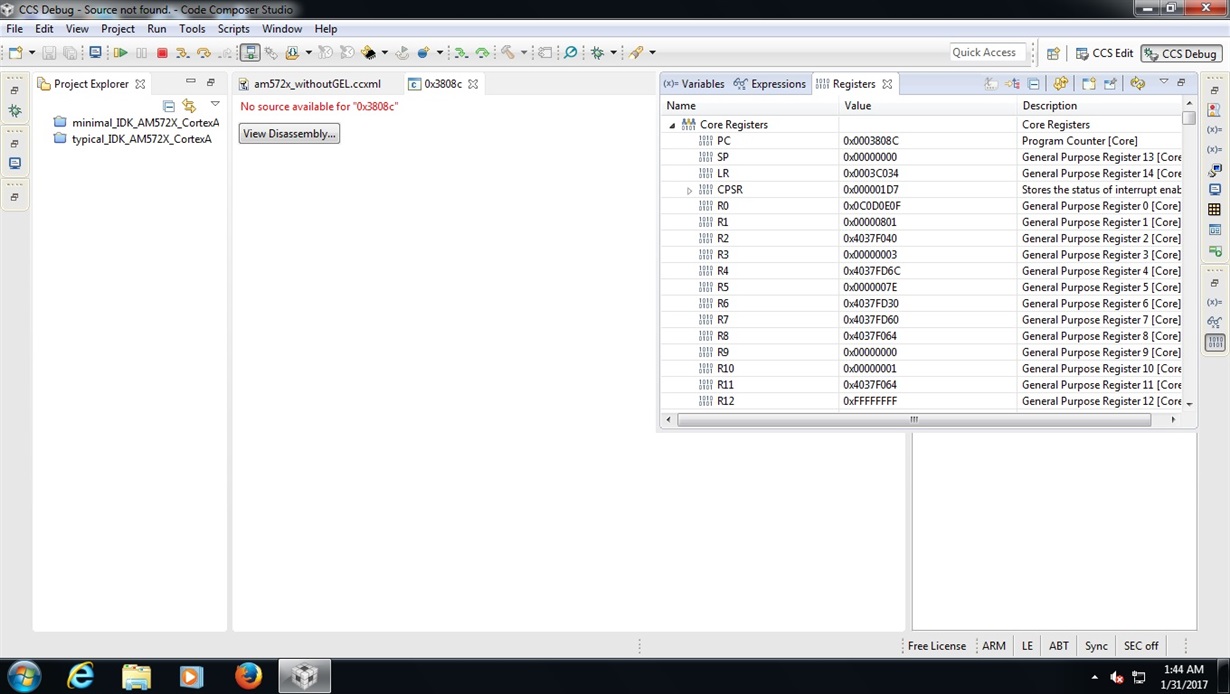Switch to the CCS Edit perspective
The width and height of the screenshot is (1230, 694).
click(x=1104, y=53)
